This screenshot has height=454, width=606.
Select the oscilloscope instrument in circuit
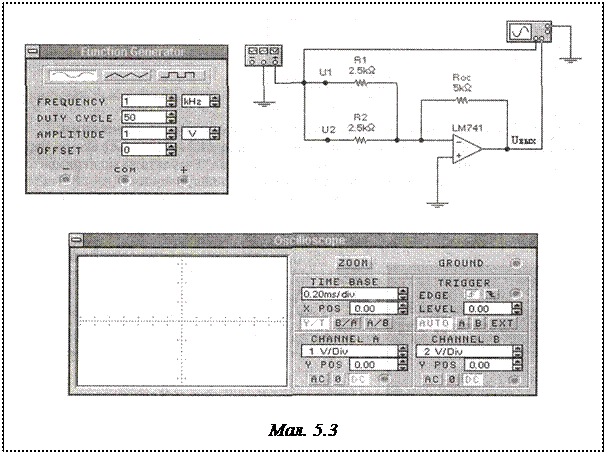point(529,32)
